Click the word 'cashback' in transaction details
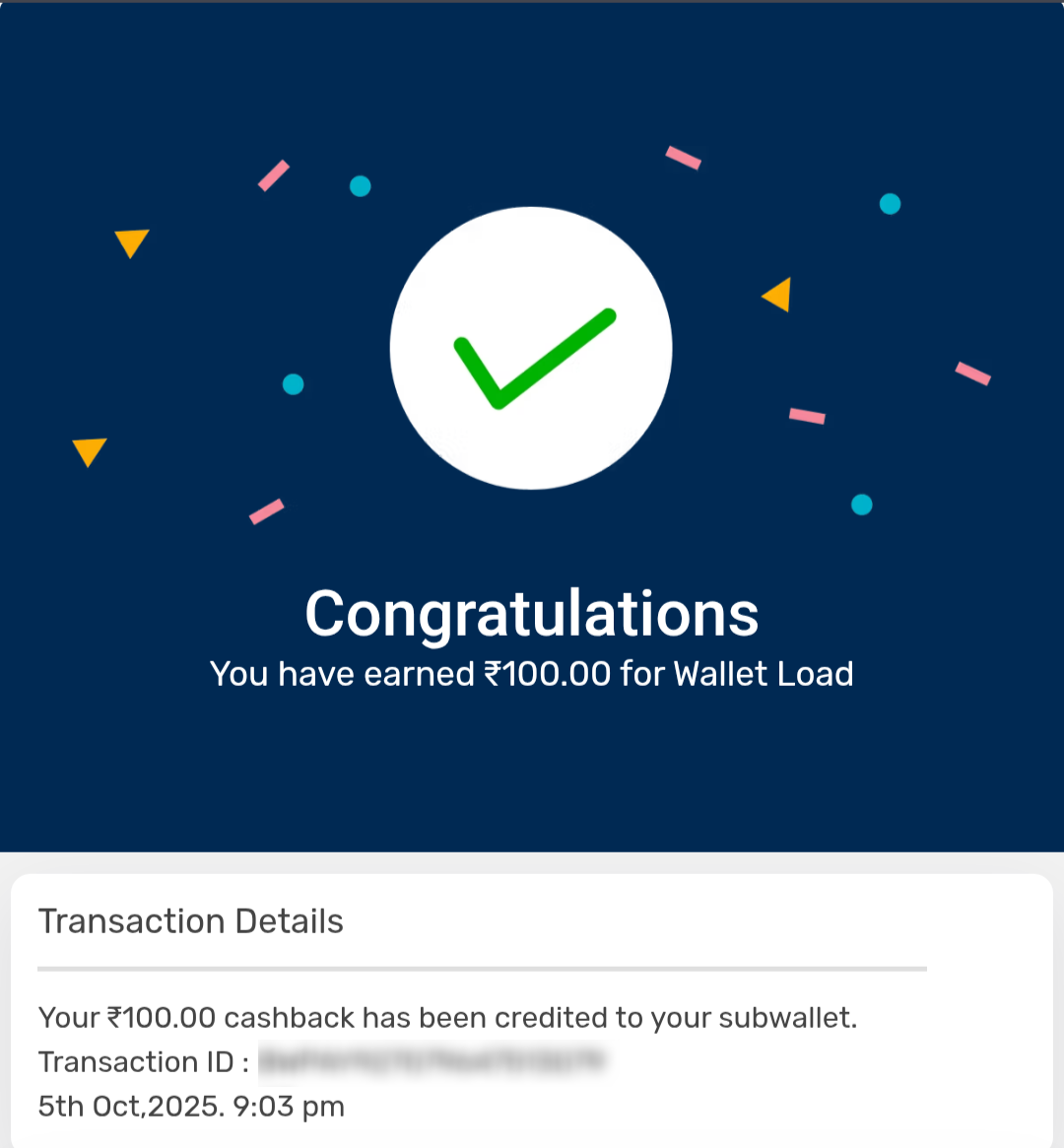The image size is (1064, 1148). [x=289, y=1017]
